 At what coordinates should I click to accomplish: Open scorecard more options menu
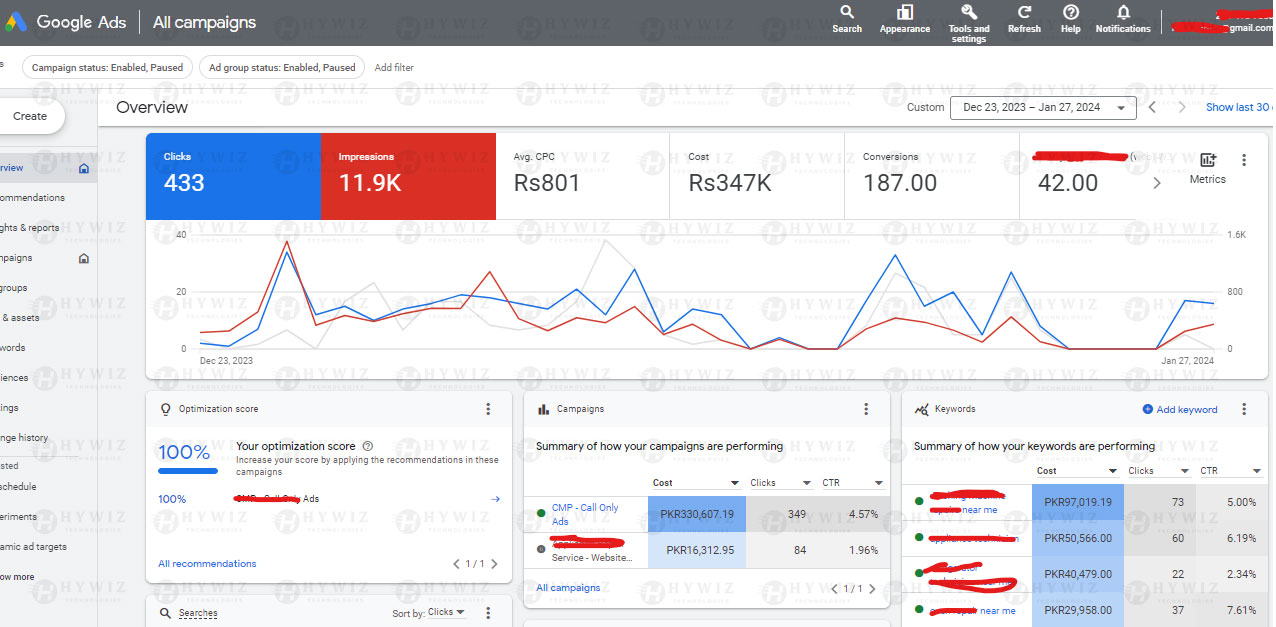(x=1244, y=160)
